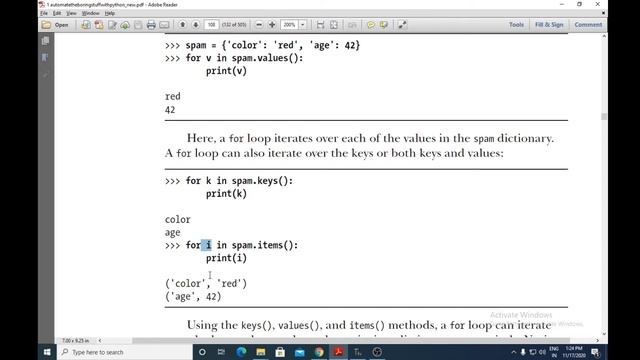Open Google Chrome from taskbar
The width and height of the screenshot is (640, 360).
319,352
